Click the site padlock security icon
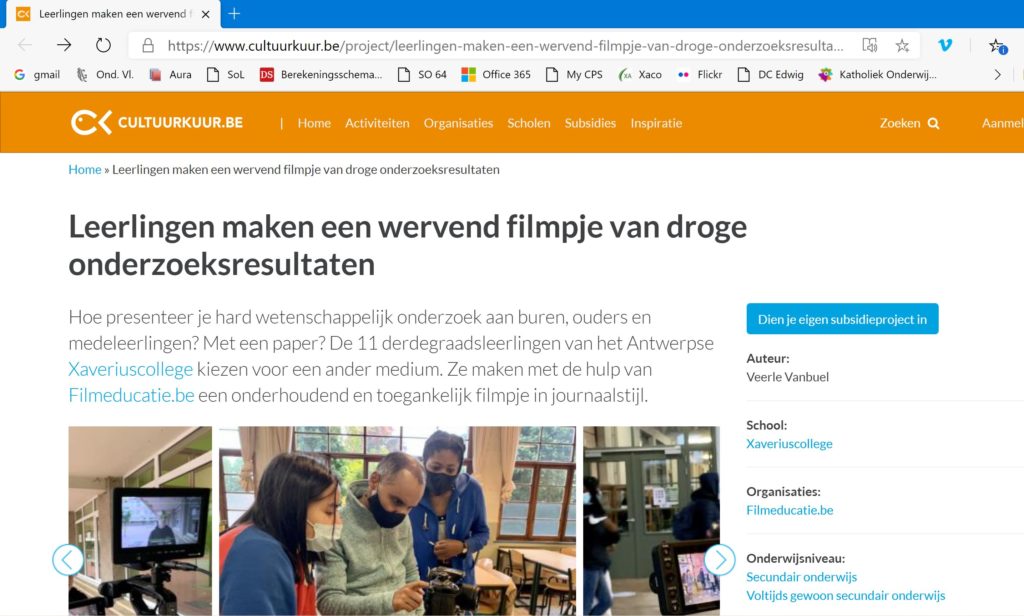 [x=148, y=45]
